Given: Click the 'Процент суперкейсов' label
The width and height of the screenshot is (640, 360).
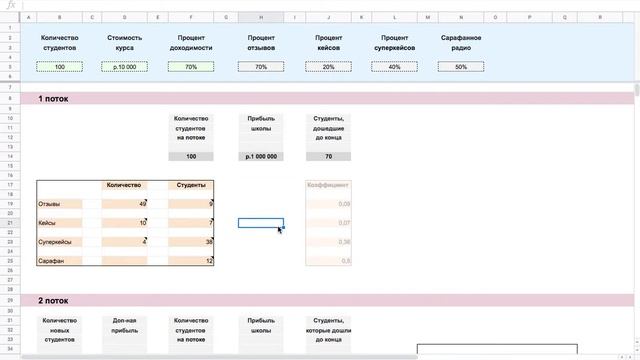Looking at the screenshot, I should (x=394, y=42).
